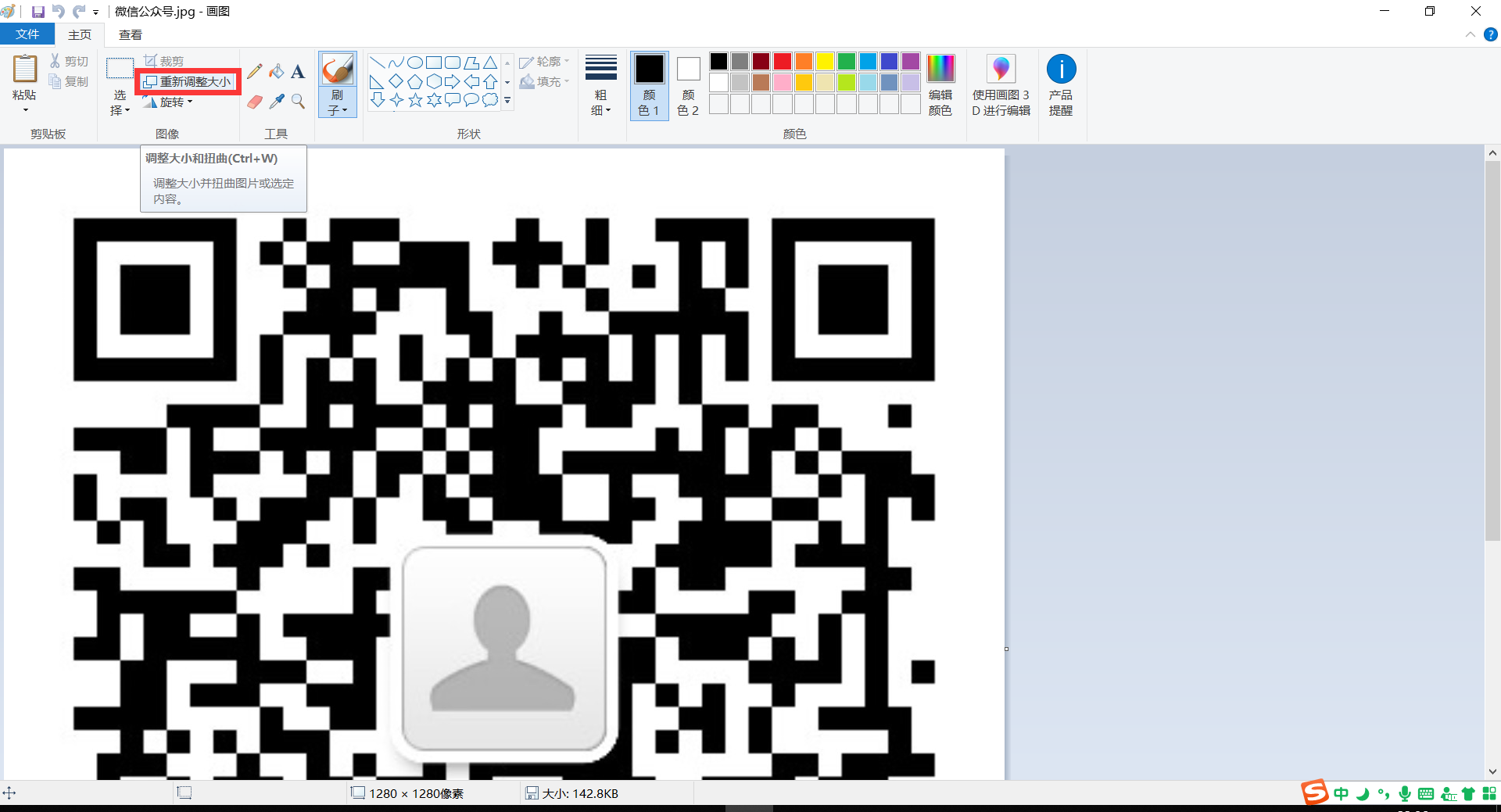This screenshot has width=1501, height=812.
Task: Choose the Five-point star shape
Action: click(415, 100)
